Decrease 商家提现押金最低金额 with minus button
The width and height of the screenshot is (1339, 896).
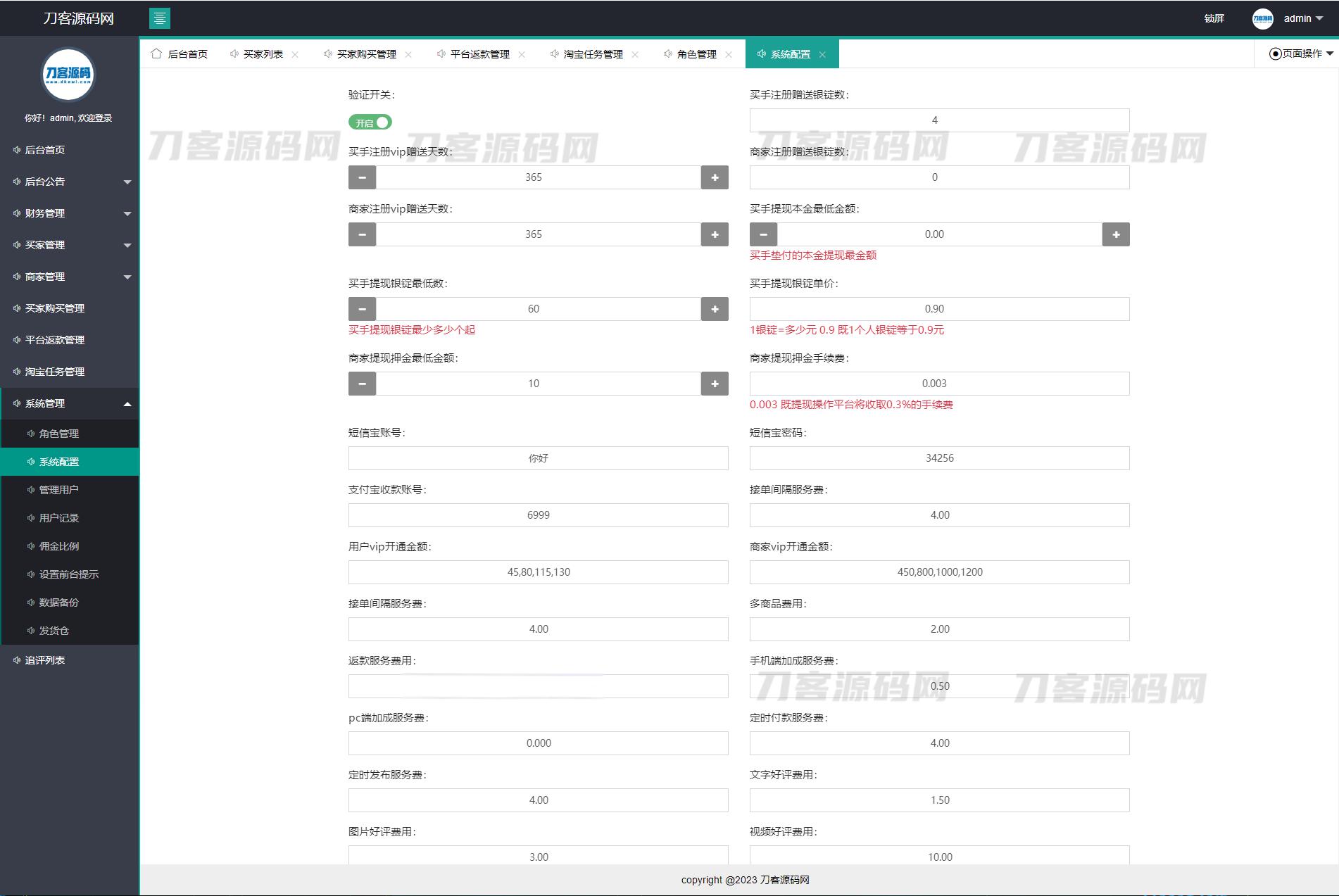pyautogui.click(x=362, y=384)
